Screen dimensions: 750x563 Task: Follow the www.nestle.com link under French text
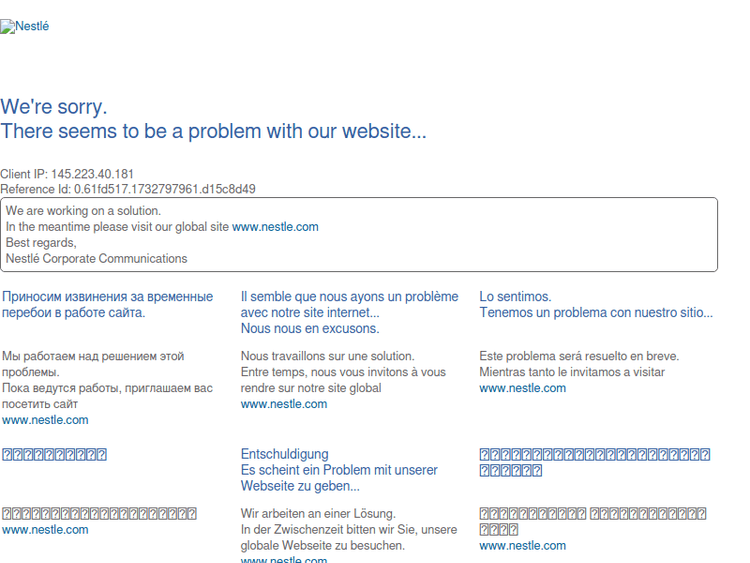click(284, 404)
